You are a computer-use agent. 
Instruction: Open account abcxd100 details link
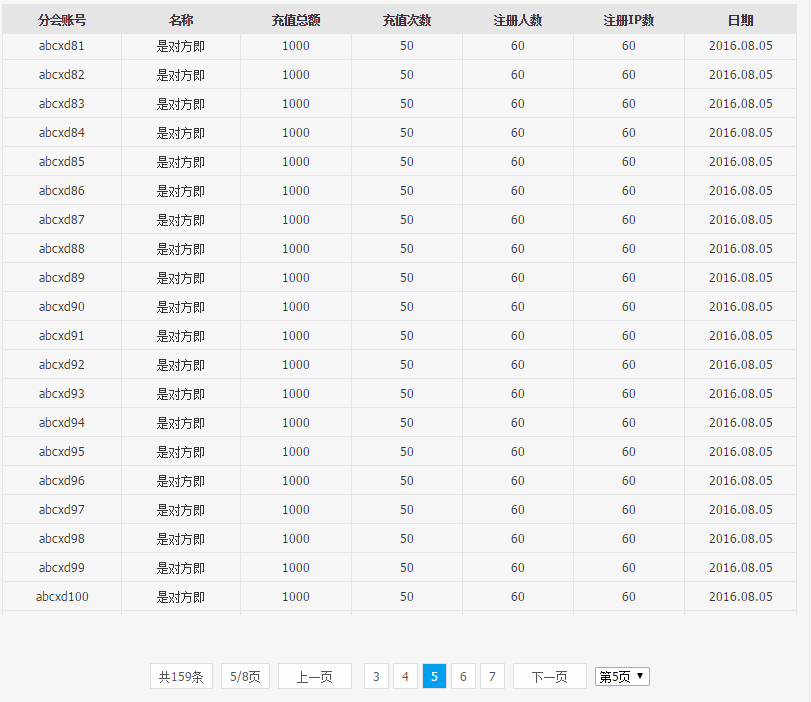(61, 597)
